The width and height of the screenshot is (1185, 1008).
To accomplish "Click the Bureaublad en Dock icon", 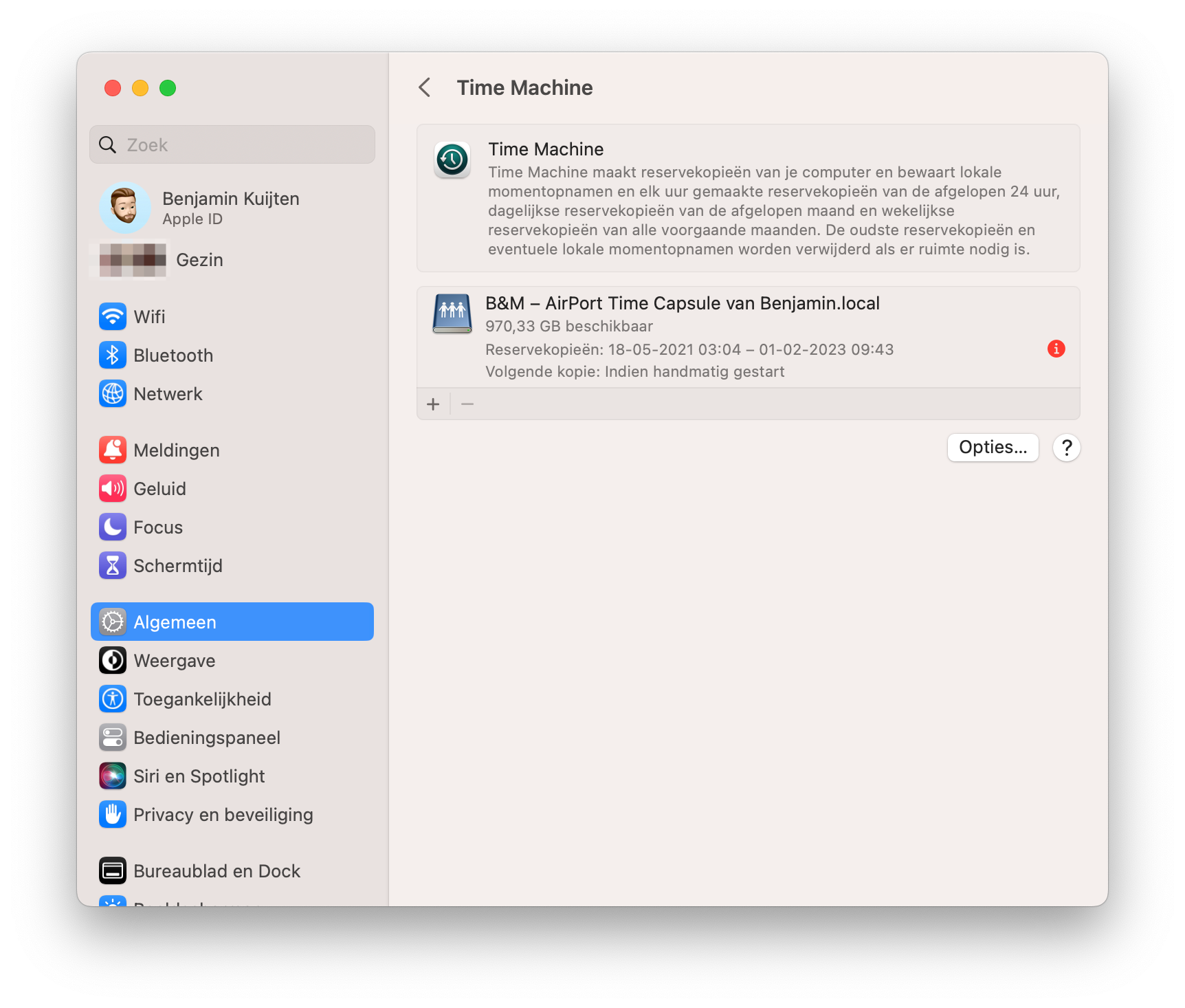I will tap(113, 870).
